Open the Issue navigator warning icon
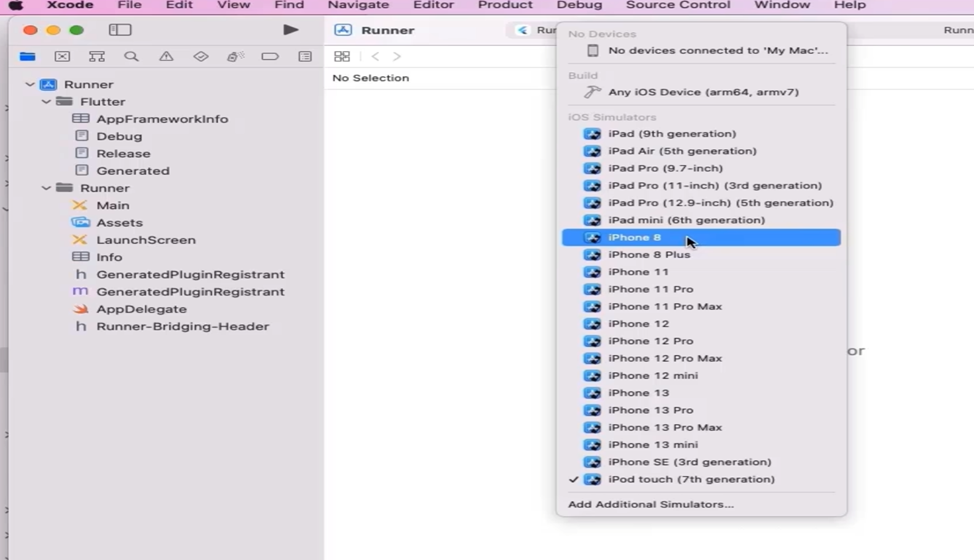Image resolution: width=974 pixels, height=560 pixels. click(x=166, y=56)
